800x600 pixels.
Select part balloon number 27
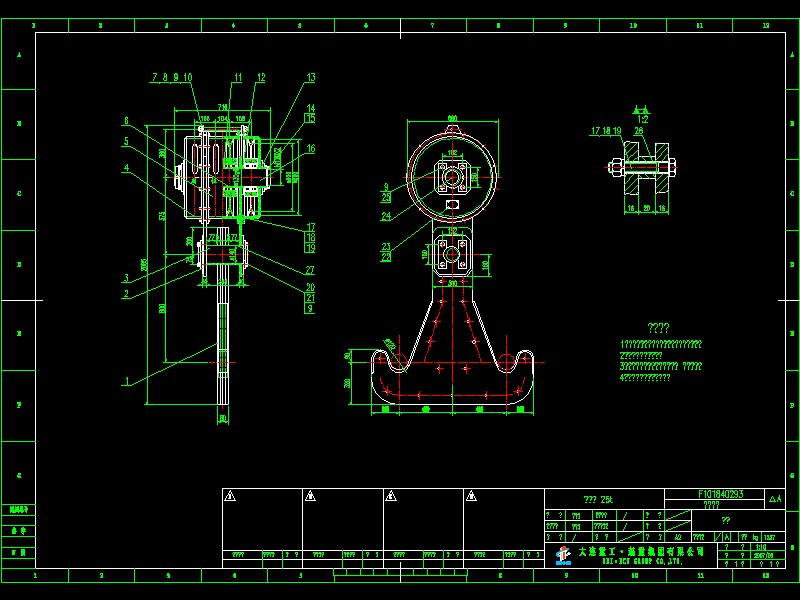tap(310, 270)
